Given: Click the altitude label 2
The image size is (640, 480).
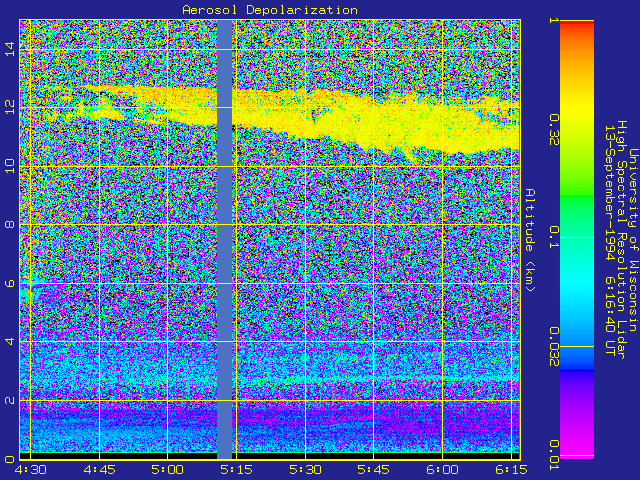Looking at the screenshot, I should point(9,400).
